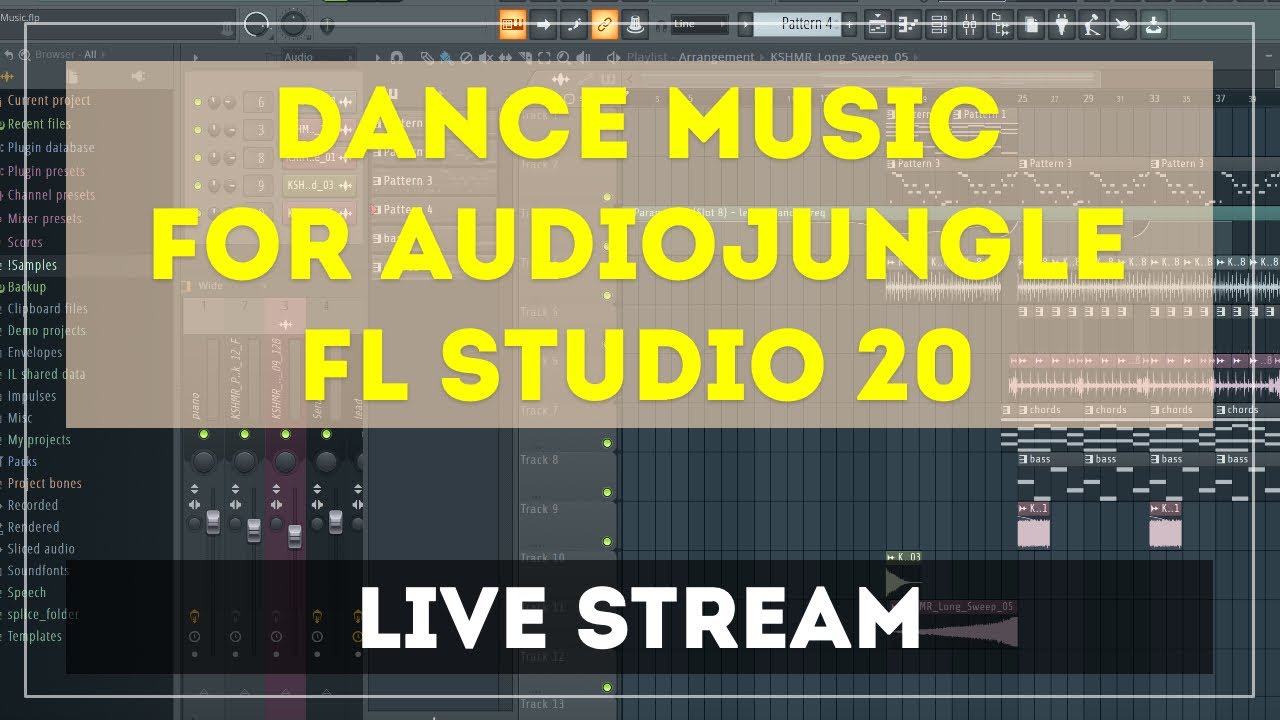Open the Mixer view icon

tap(970, 24)
